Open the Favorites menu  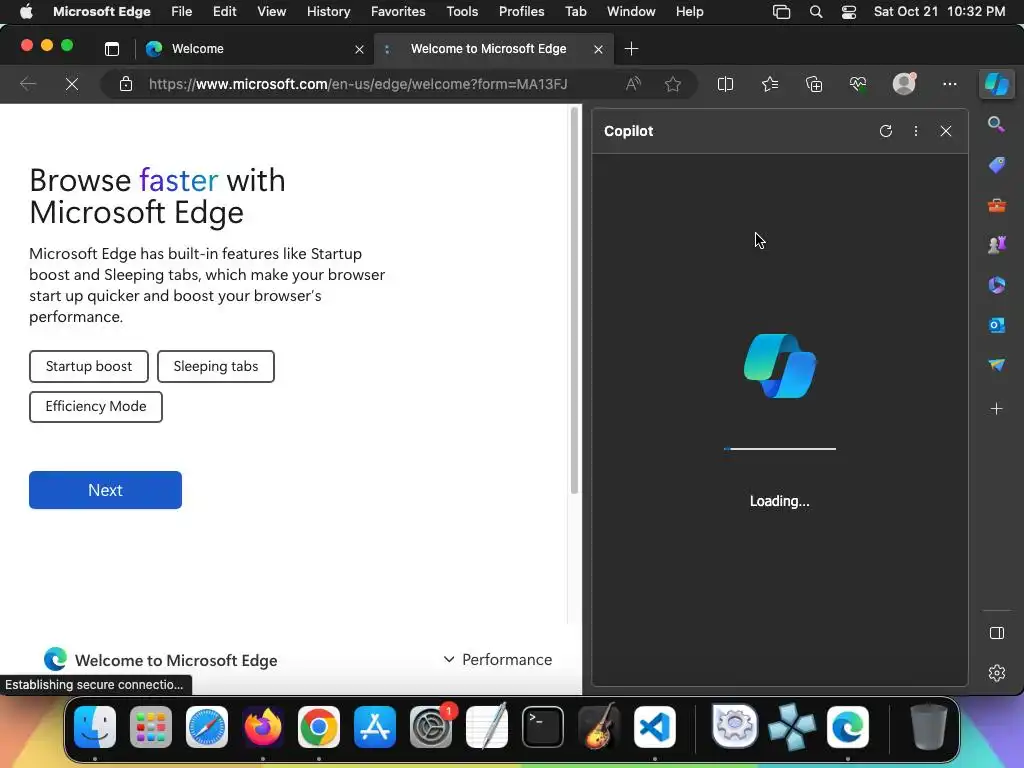click(398, 12)
